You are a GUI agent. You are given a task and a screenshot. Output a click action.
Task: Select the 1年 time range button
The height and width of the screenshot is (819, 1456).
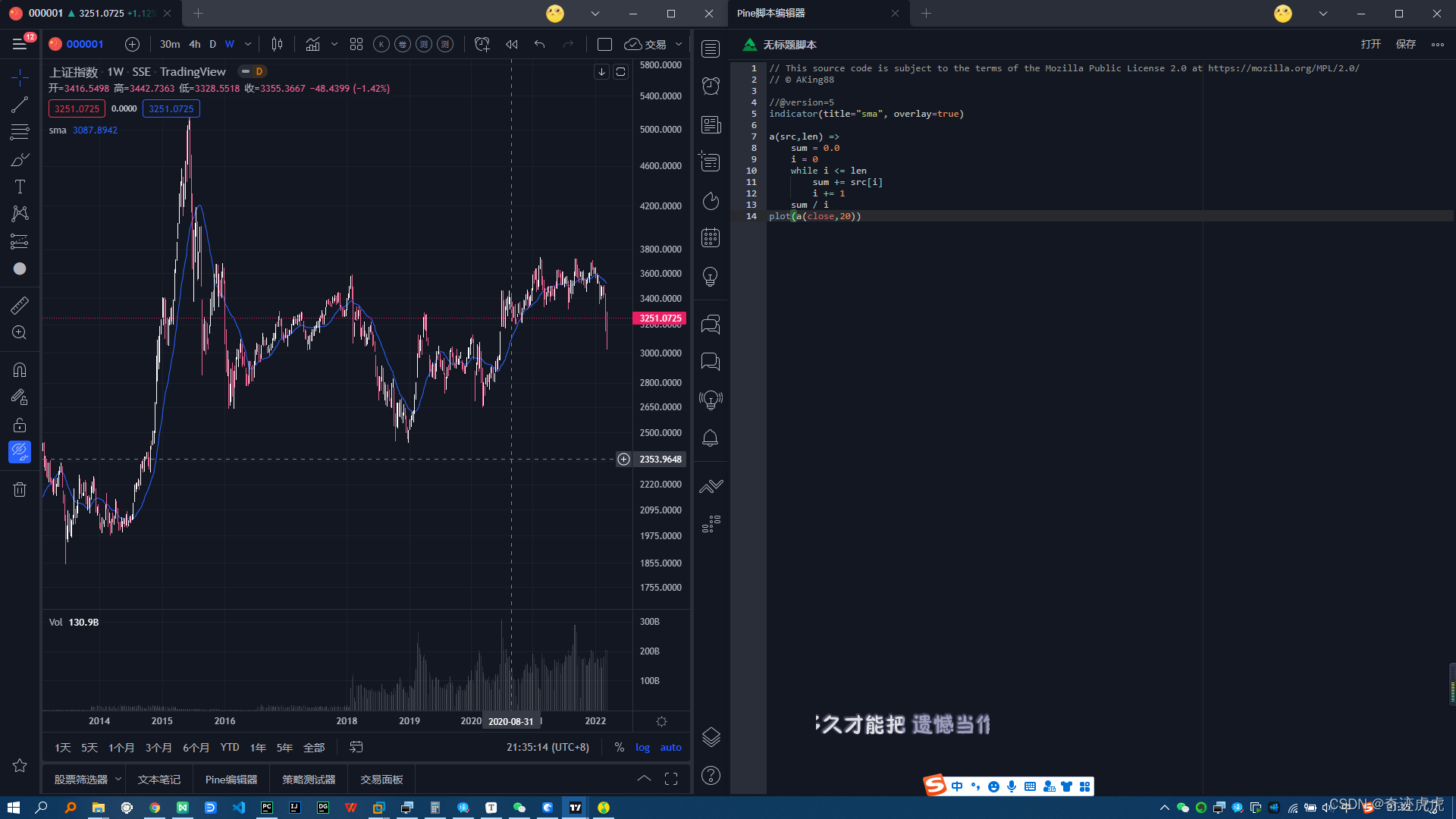click(258, 748)
